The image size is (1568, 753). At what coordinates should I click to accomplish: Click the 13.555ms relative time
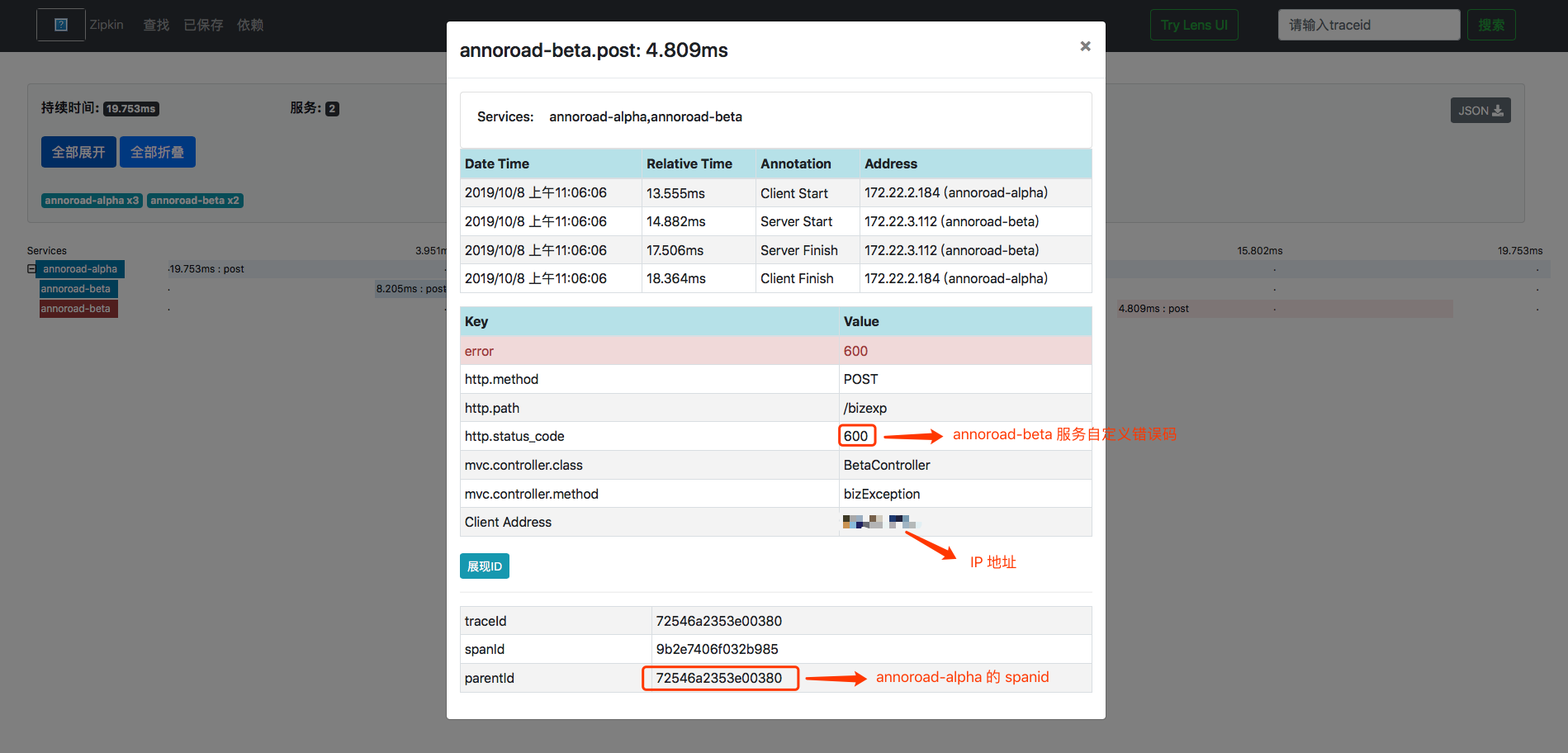click(675, 193)
